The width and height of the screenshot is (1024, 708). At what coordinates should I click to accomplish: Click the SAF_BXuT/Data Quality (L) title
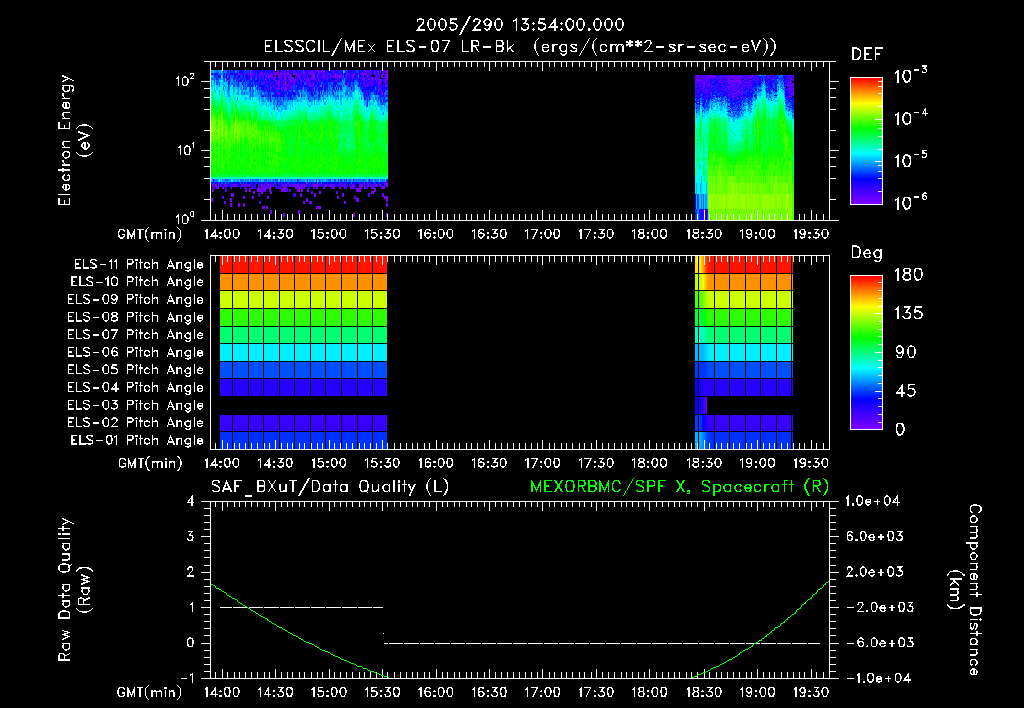click(330, 487)
